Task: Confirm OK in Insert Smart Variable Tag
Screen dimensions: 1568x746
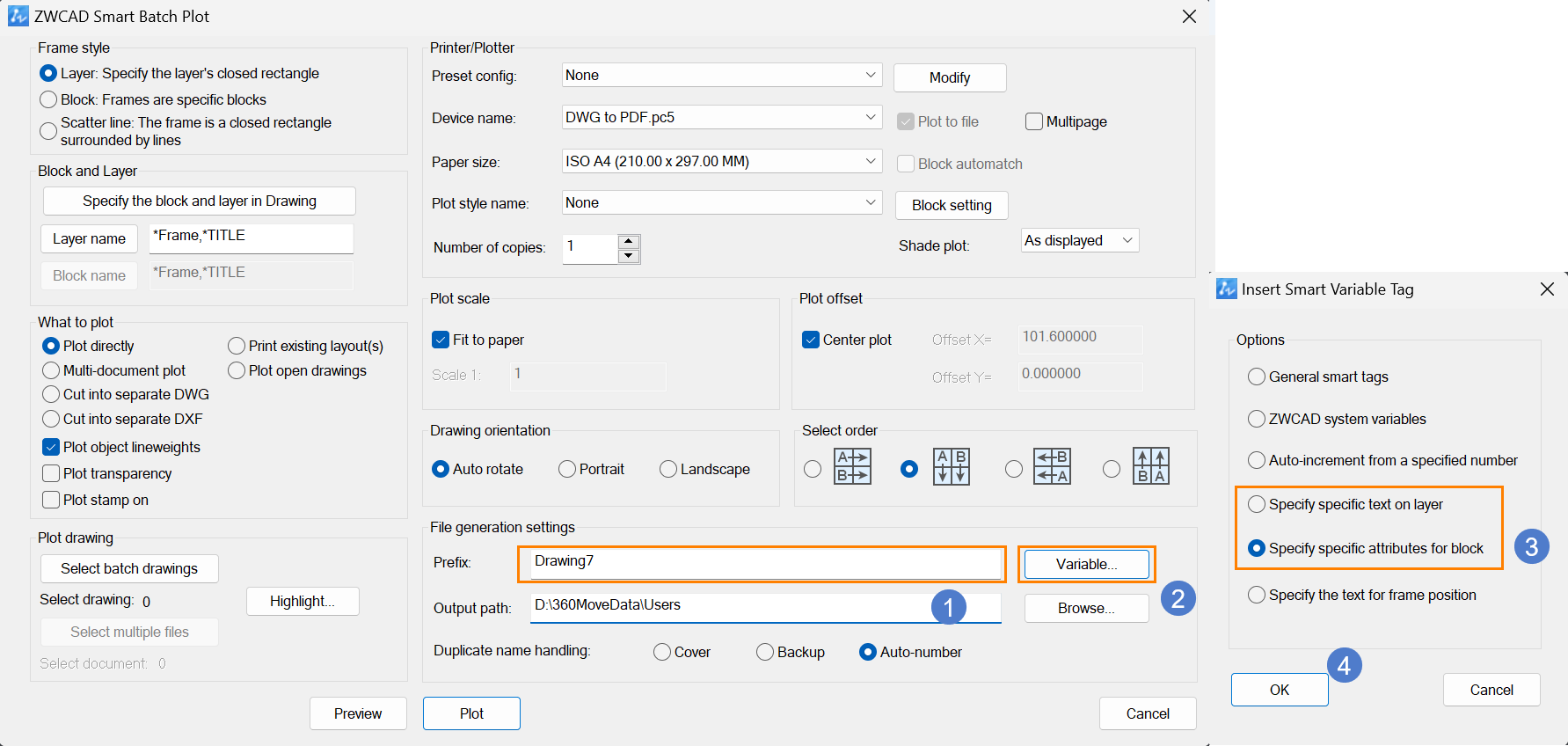Action: click(1280, 690)
